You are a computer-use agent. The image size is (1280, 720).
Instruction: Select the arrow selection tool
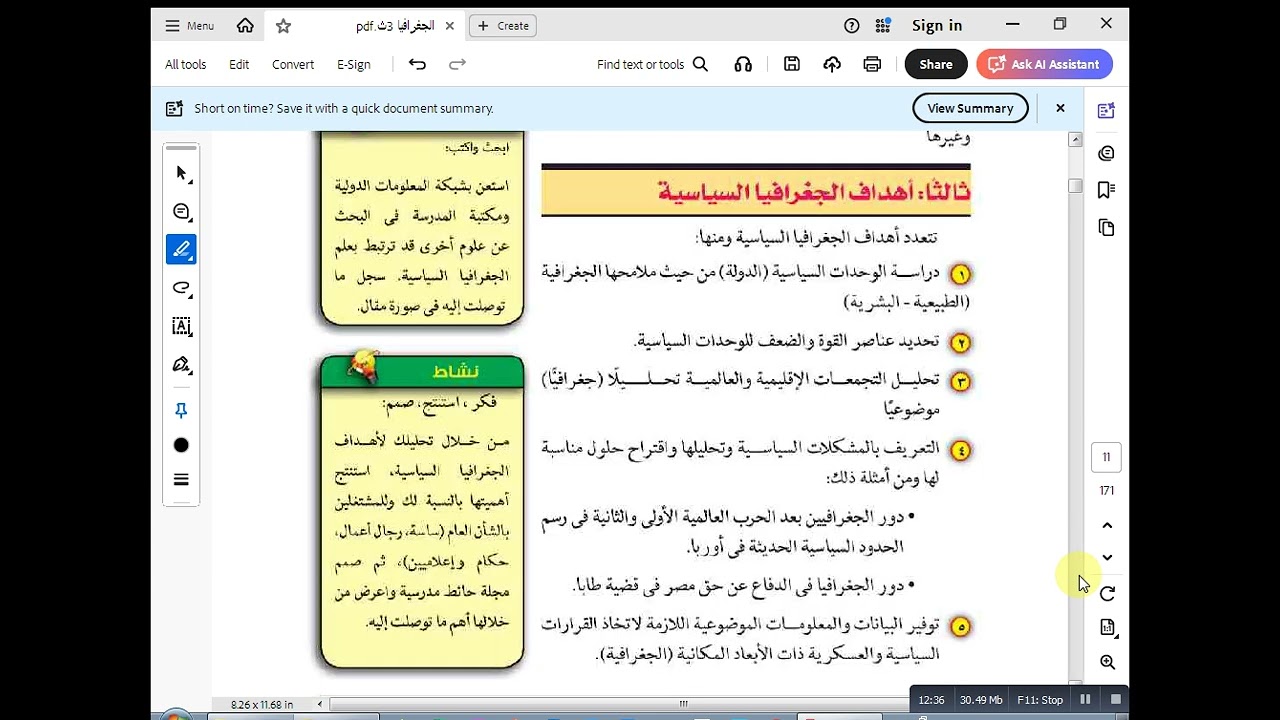(181, 174)
